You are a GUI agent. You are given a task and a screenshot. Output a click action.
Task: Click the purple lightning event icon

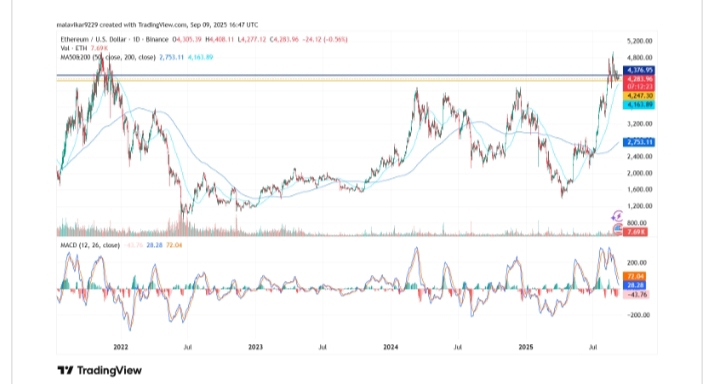[617, 216]
